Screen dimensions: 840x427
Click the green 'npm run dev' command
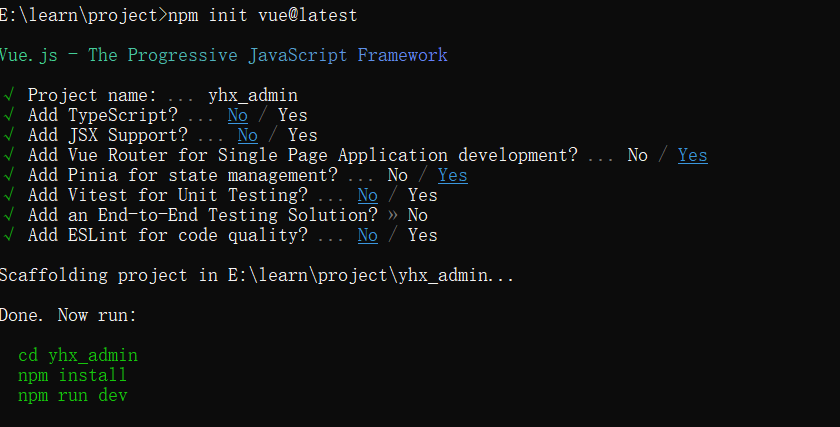coord(72,395)
